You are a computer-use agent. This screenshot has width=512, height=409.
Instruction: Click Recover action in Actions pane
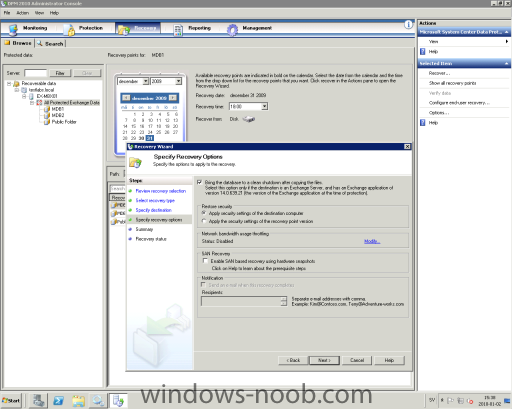439,73
